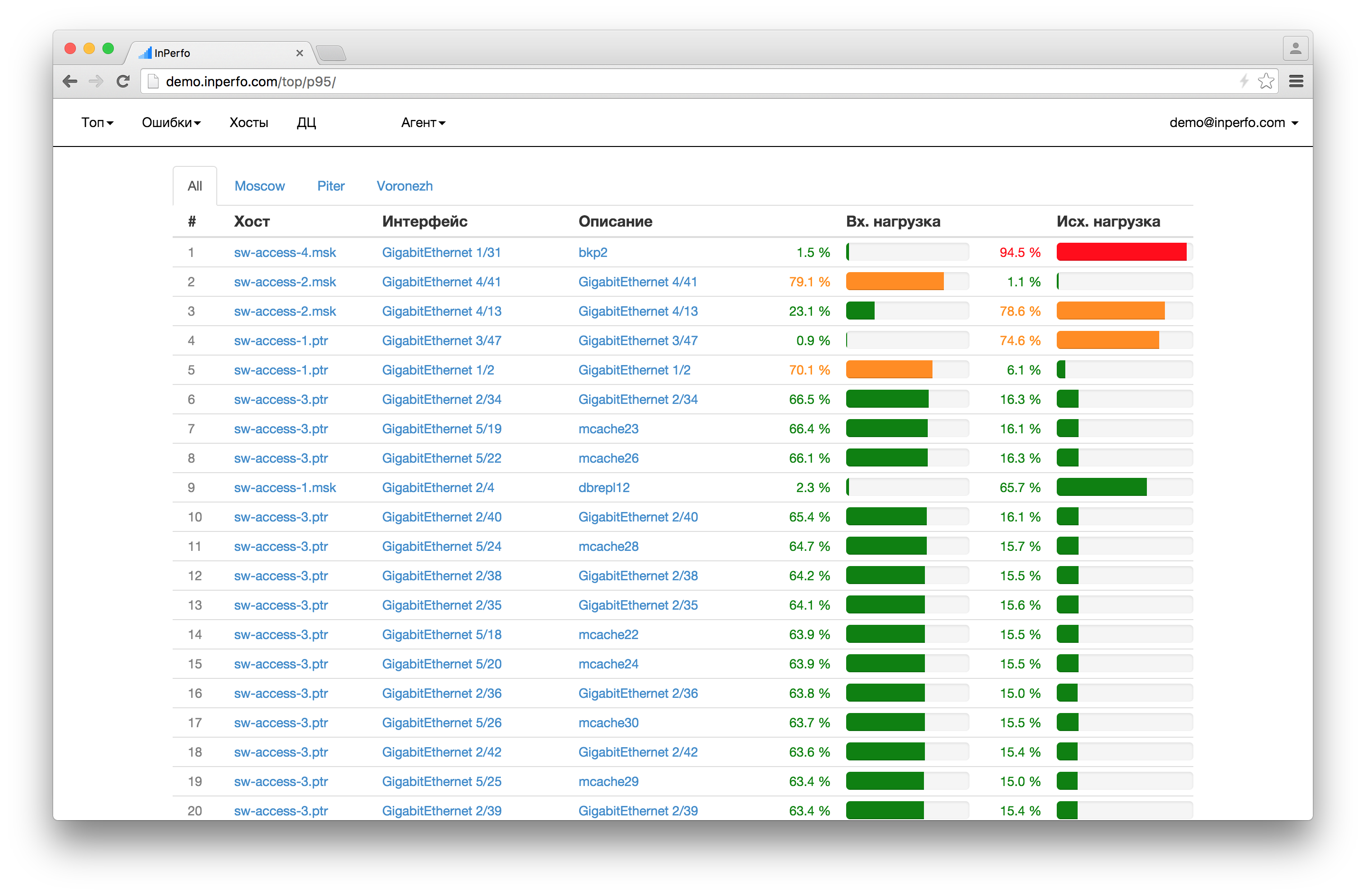This screenshot has width=1366, height=896.
Task: Open the dbrepl12 description link
Action: (x=604, y=487)
